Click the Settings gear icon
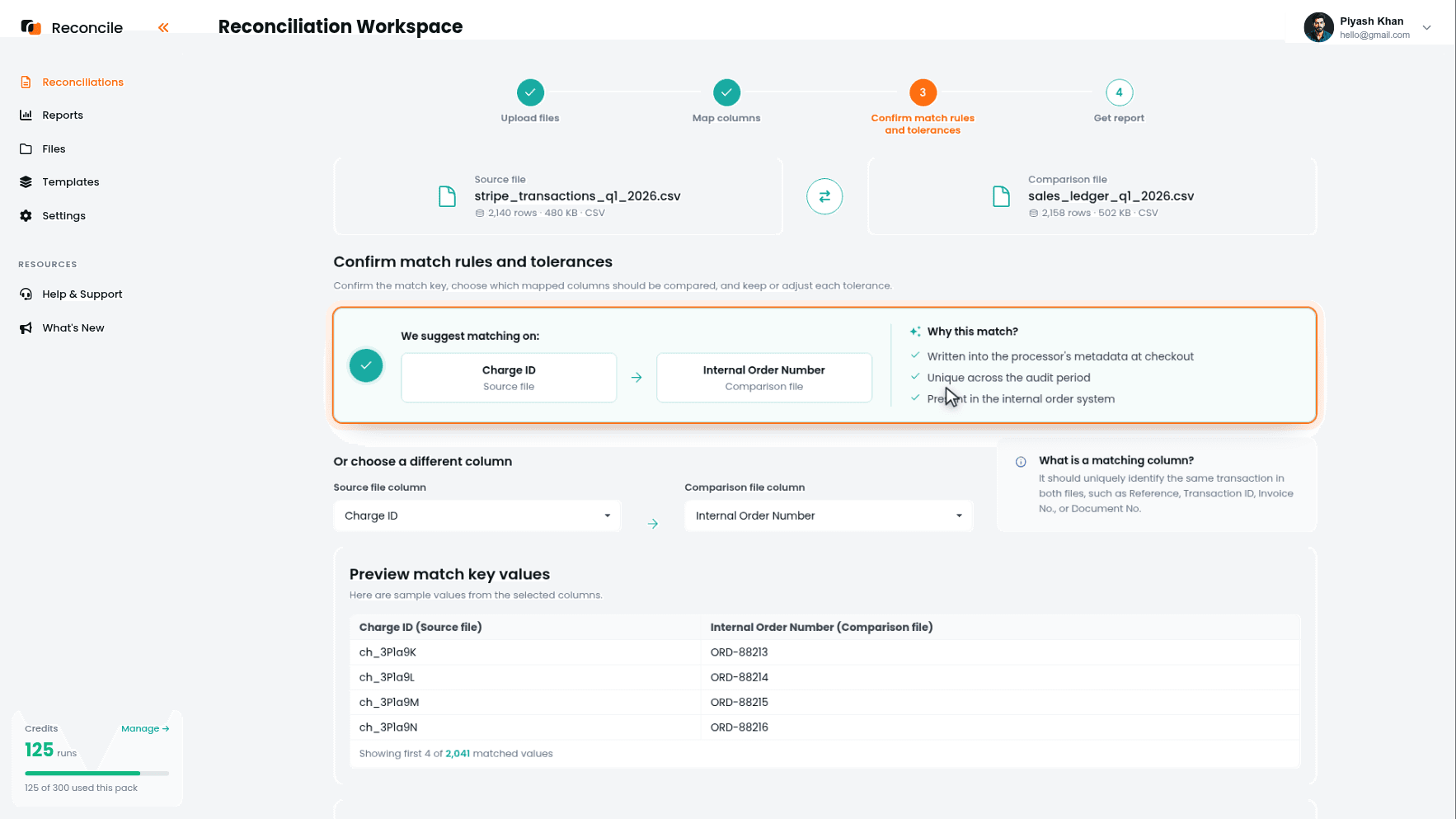The image size is (1456, 819). (x=26, y=215)
